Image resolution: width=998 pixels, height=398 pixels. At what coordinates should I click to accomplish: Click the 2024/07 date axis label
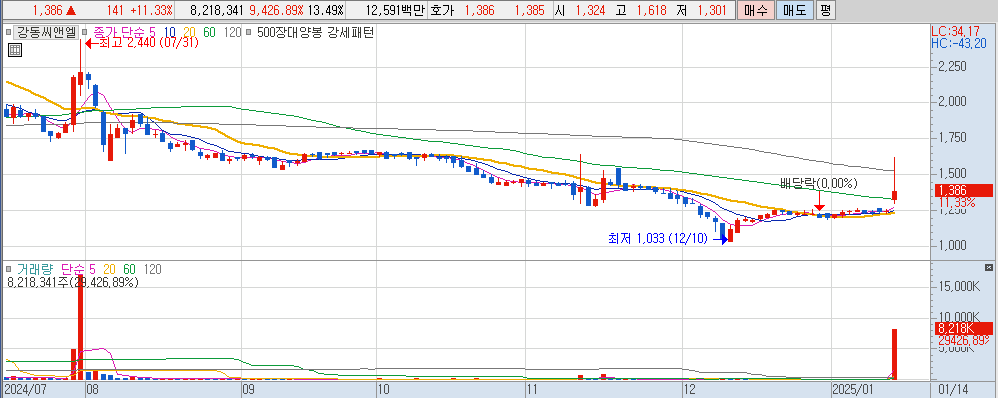pos(24,388)
